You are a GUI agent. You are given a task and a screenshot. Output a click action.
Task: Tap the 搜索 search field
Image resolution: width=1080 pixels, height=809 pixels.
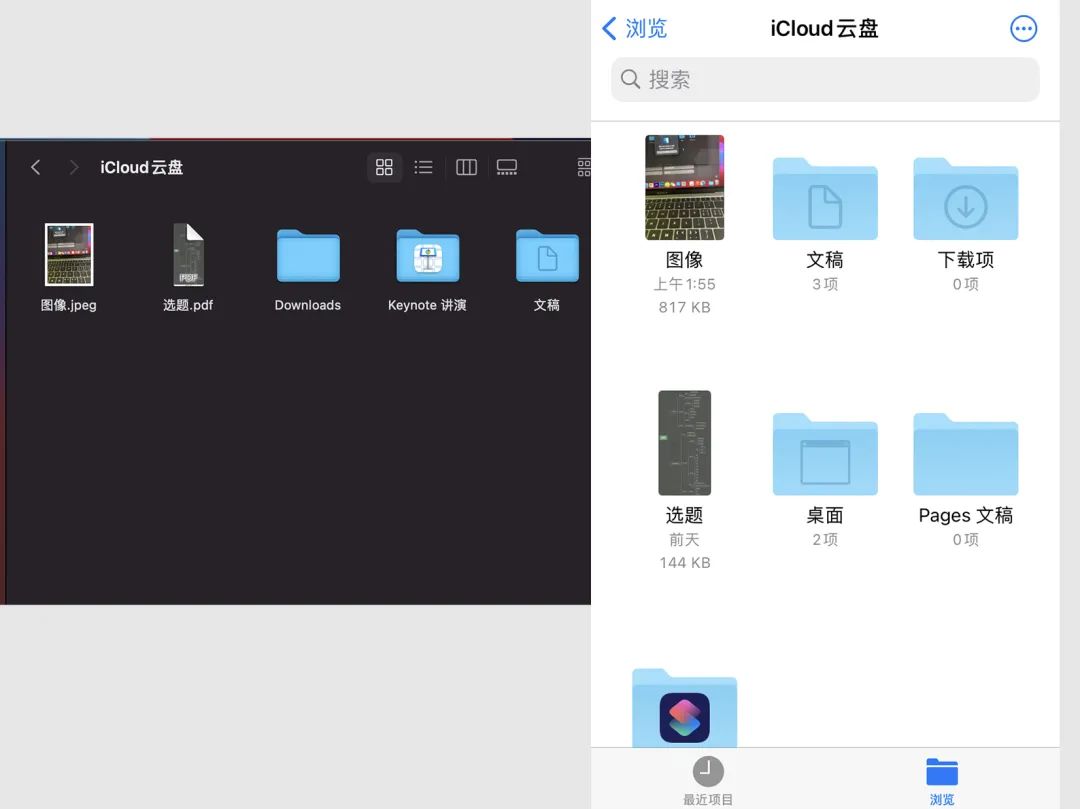pos(824,78)
